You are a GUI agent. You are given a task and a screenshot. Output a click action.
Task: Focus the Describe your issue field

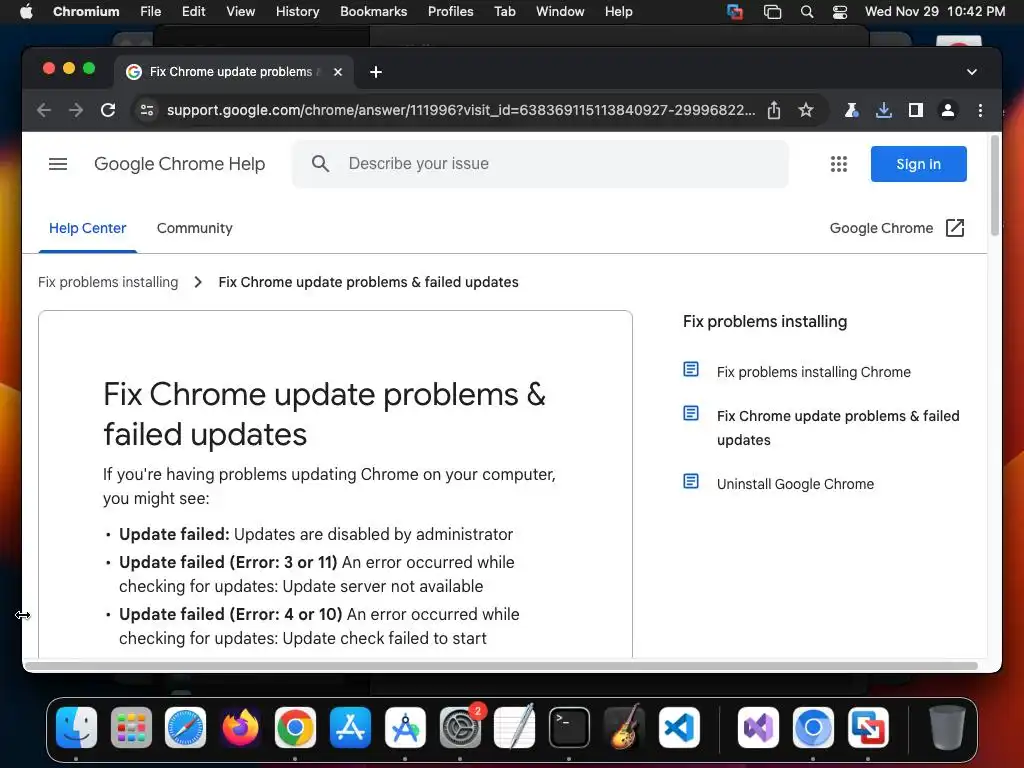pyautogui.click(x=540, y=164)
